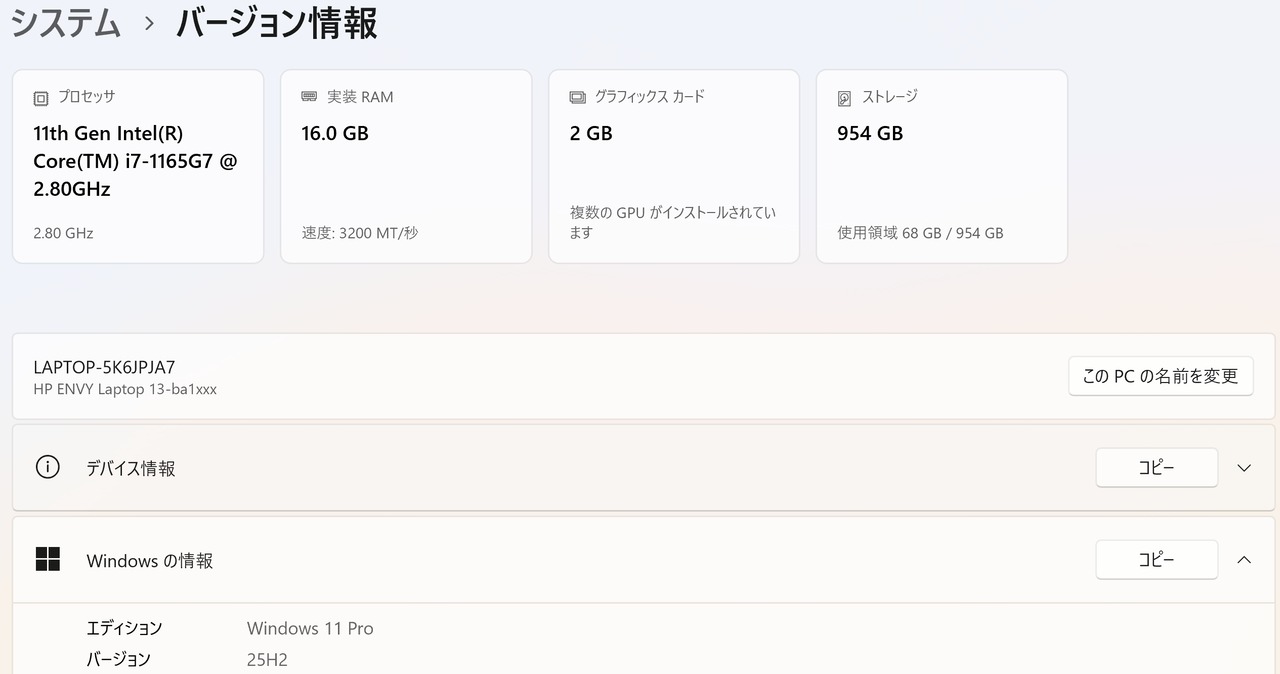The width and height of the screenshot is (1280, 674).
Task: Click the Windows の情報 header row
Action: pos(644,560)
